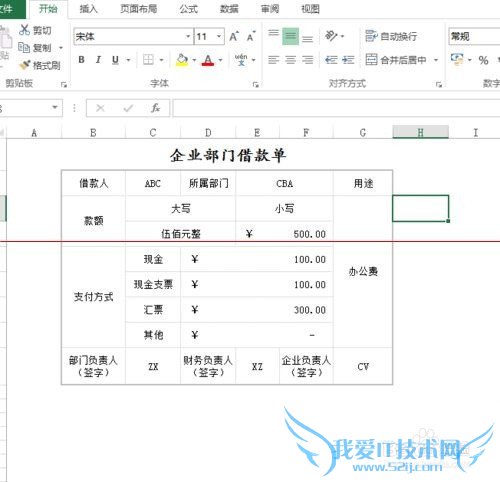Screen dimensions: 500x482
Task: Click cell containing 办公费
Action: pos(363,271)
